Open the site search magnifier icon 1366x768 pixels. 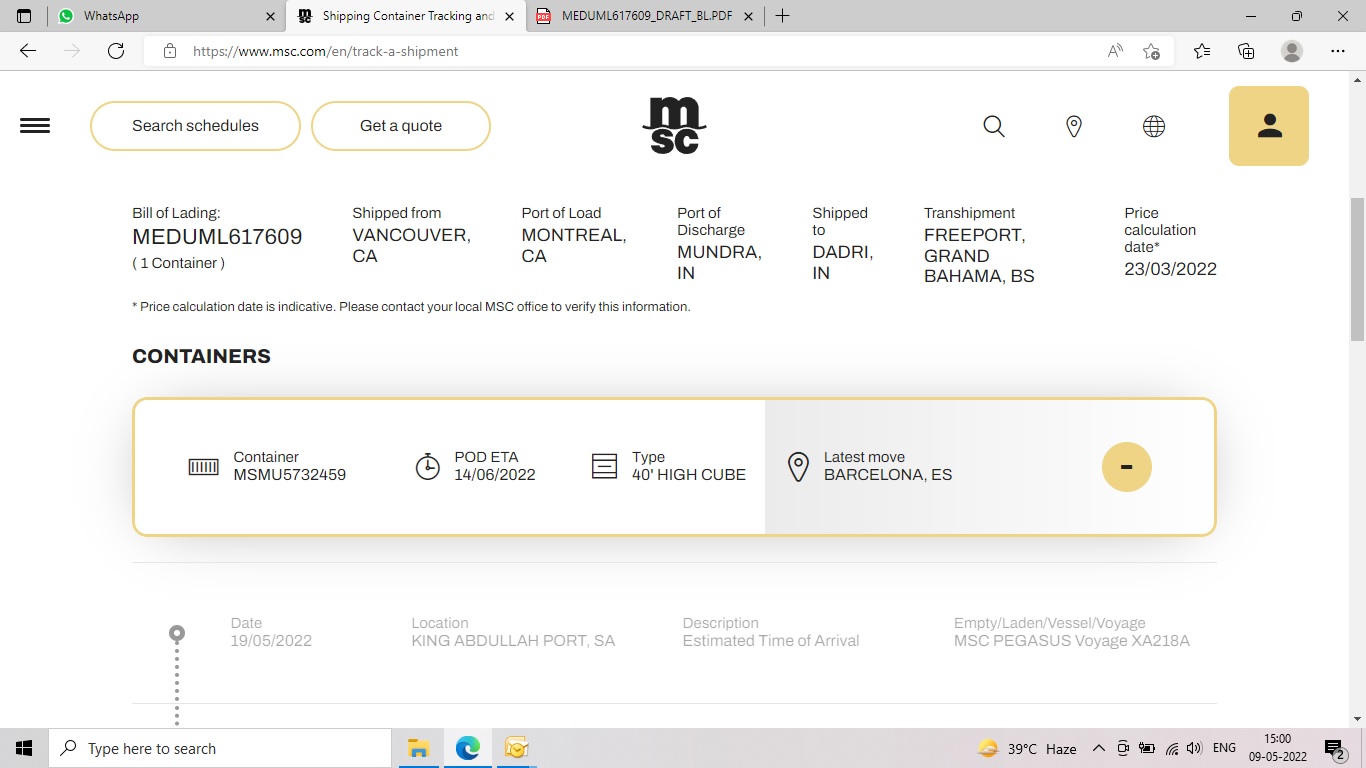point(994,126)
